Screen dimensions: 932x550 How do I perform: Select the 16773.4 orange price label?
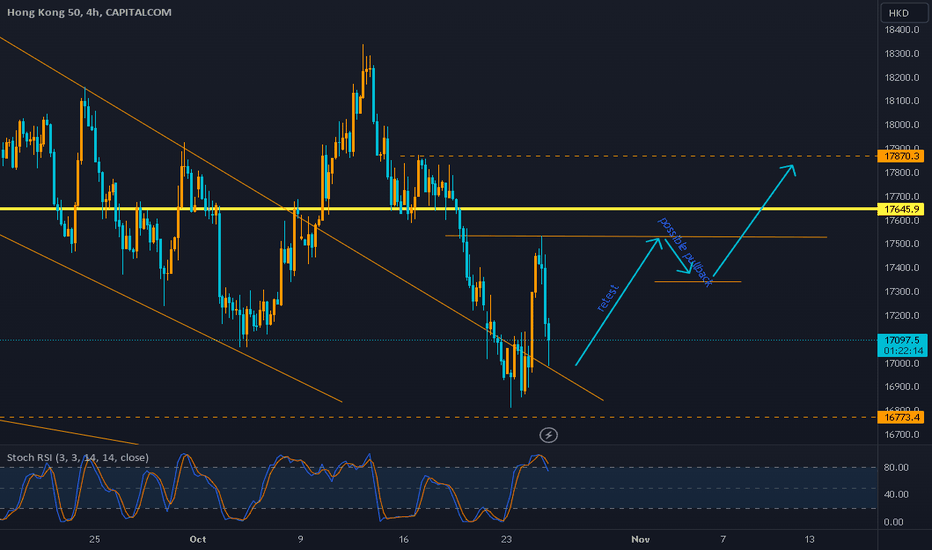(901, 417)
